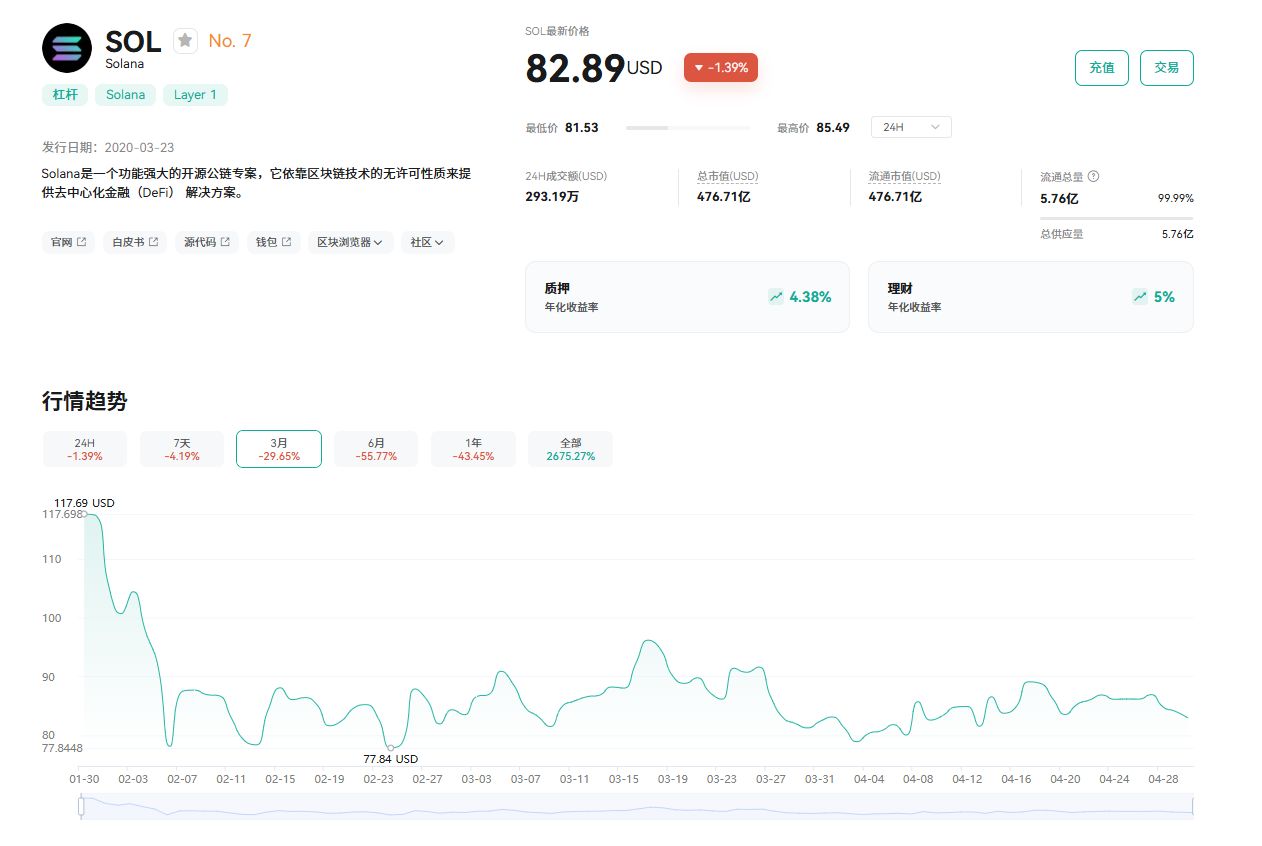The image size is (1262, 846).
Task: Switch chart to the 24H tab
Action: 85,449
